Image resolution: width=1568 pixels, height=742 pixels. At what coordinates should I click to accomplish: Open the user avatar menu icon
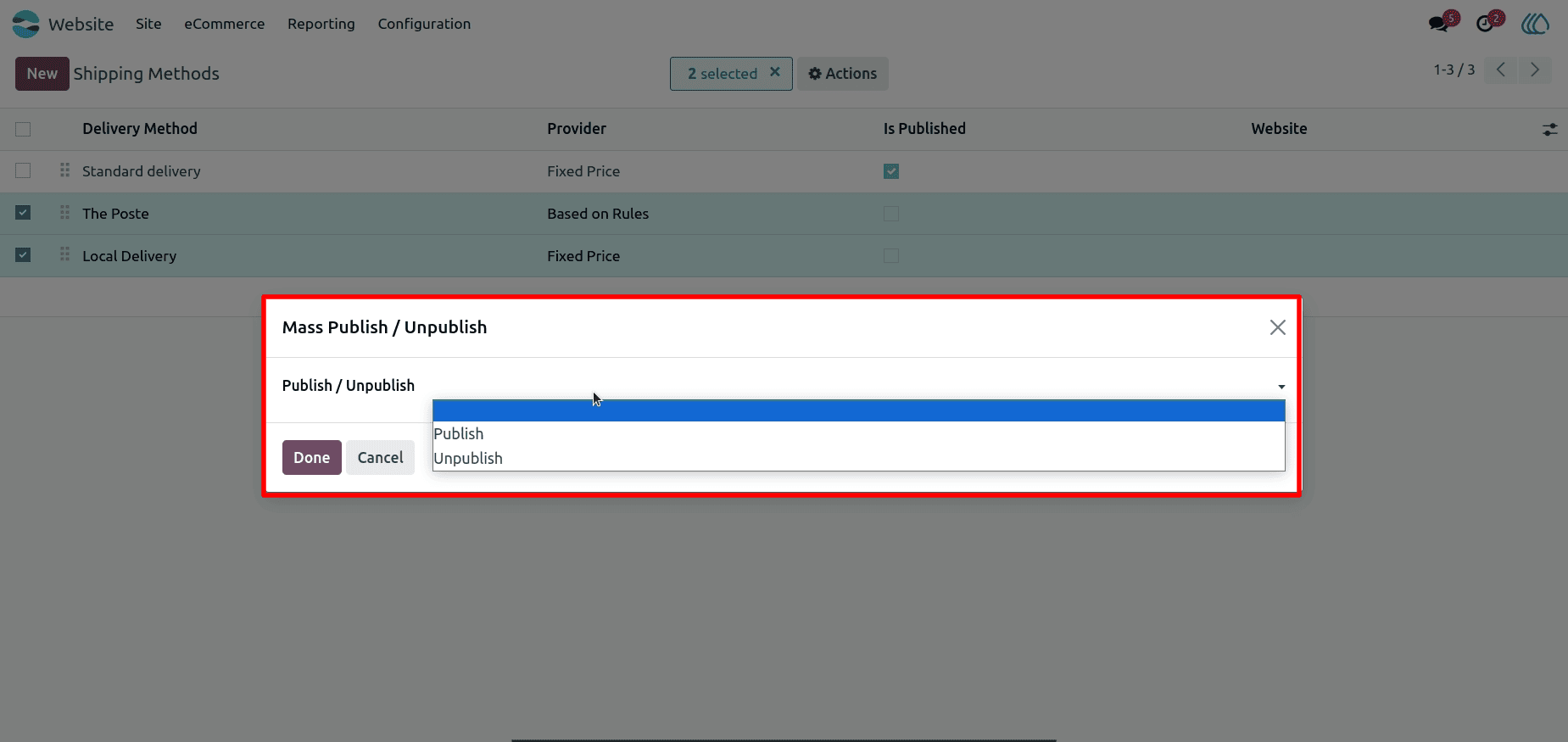tap(1535, 24)
